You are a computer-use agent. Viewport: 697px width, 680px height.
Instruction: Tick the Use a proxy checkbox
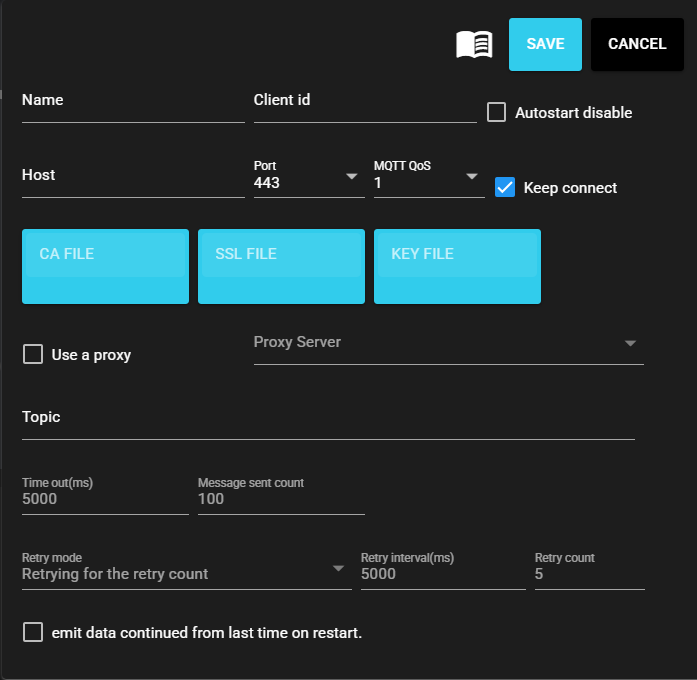pyautogui.click(x=33, y=354)
